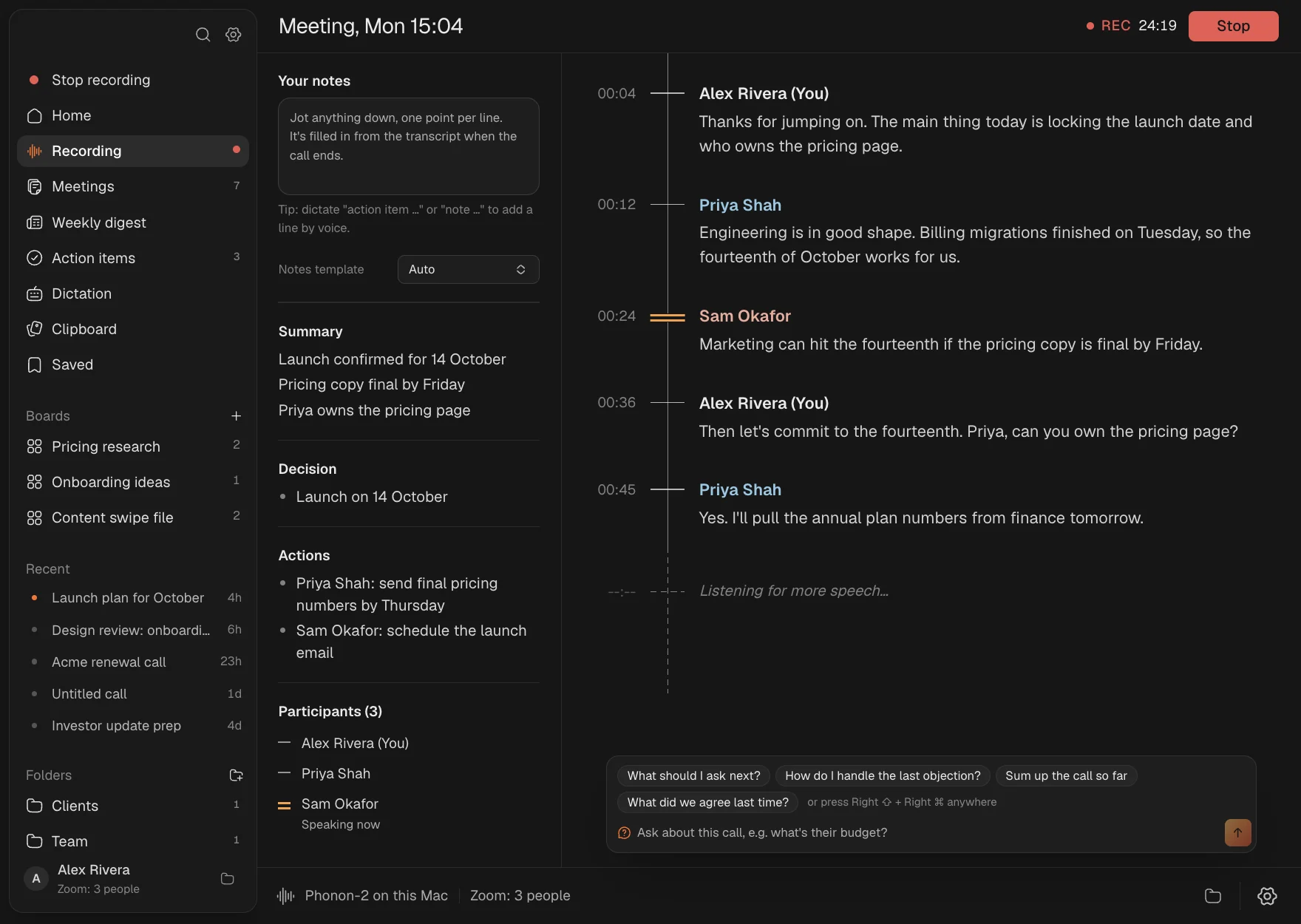The image size is (1301, 924).
Task: Open recent Investor update prep
Action: pyautogui.click(x=133, y=725)
